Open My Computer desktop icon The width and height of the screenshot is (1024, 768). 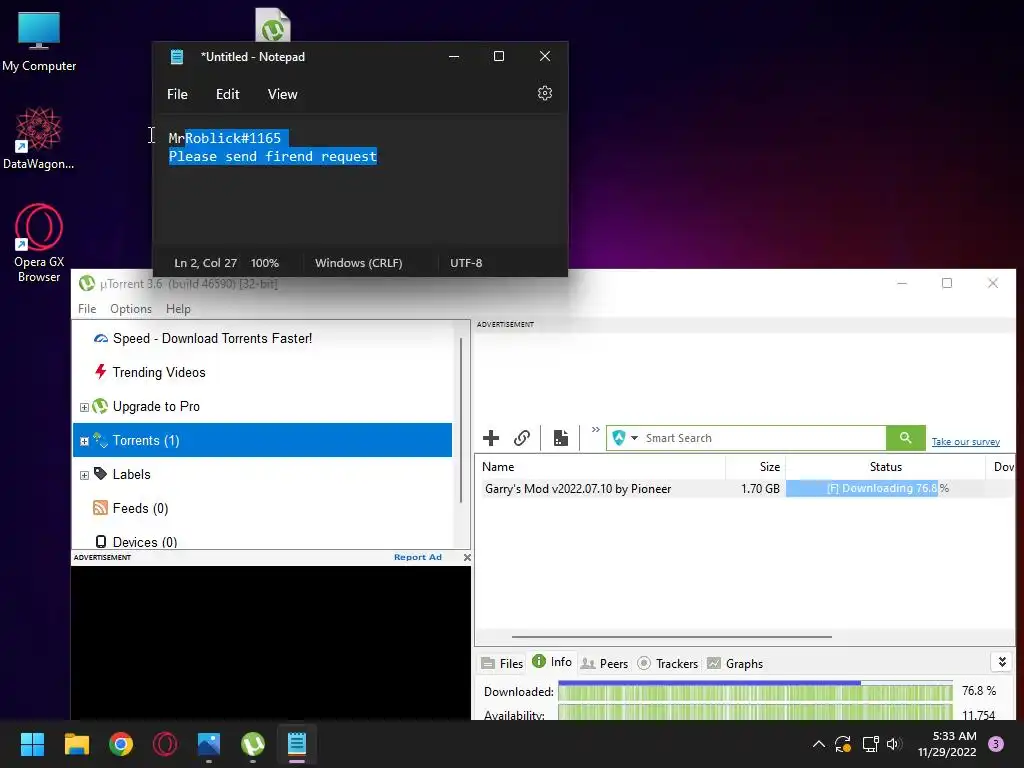[39, 42]
